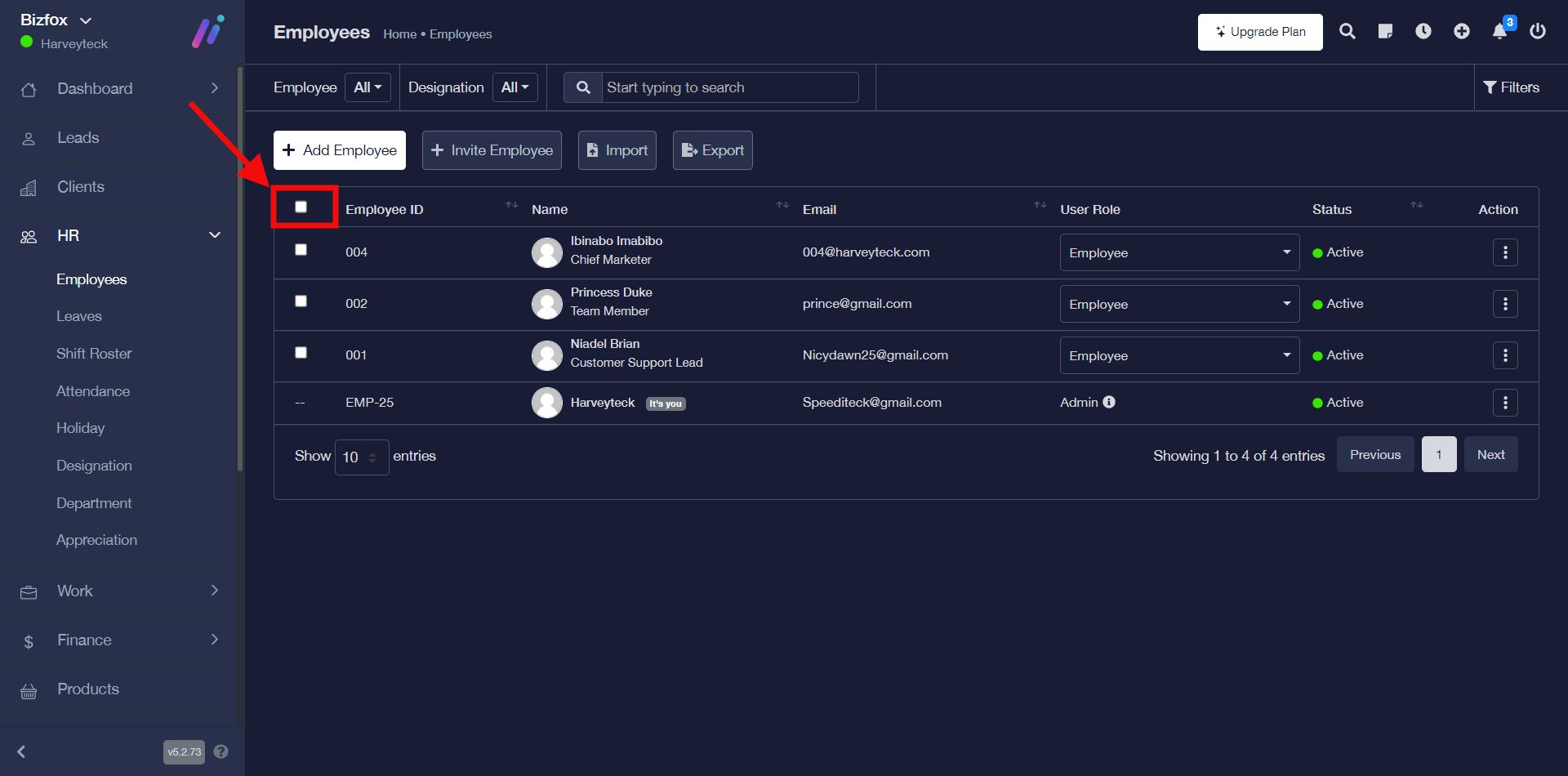Toggle the select-all employees checkbox
The height and width of the screenshot is (776, 1568).
pyautogui.click(x=301, y=207)
